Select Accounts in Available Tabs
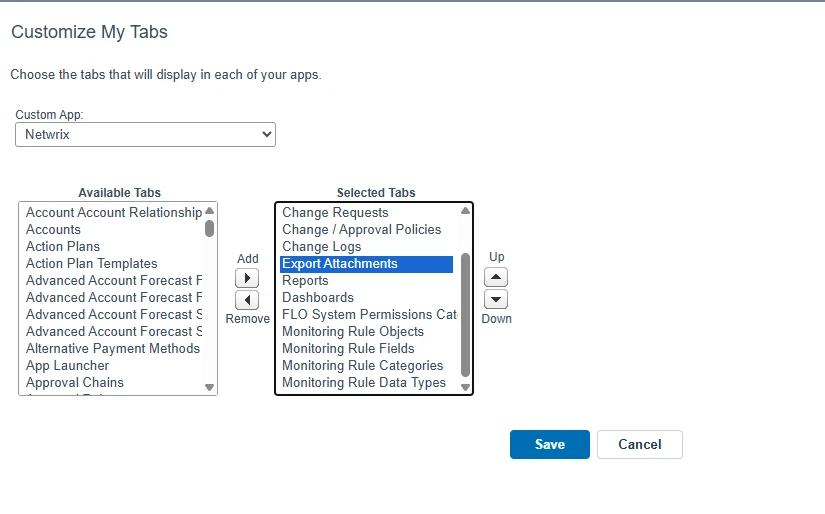This screenshot has width=825, height=514. click(x=54, y=230)
